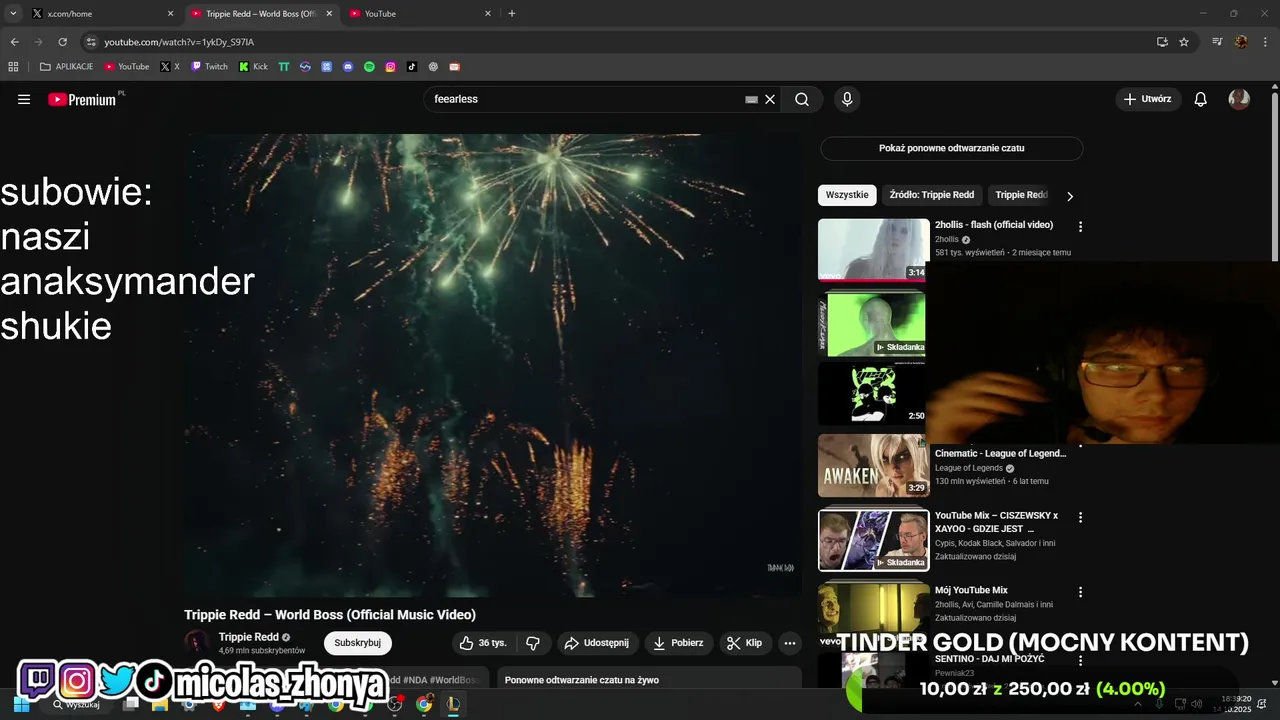The width and height of the screenshot is (1280, 720).
Task: Switch to the YouTube tab
Action: [419, 14]
